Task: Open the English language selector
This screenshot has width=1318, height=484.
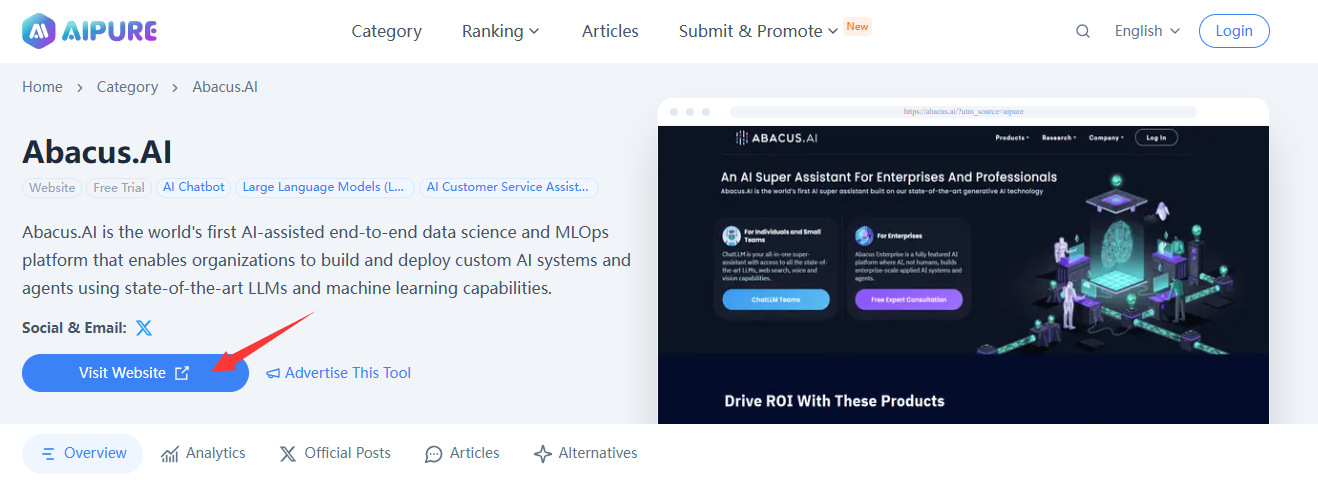Action: point(1147,31)
